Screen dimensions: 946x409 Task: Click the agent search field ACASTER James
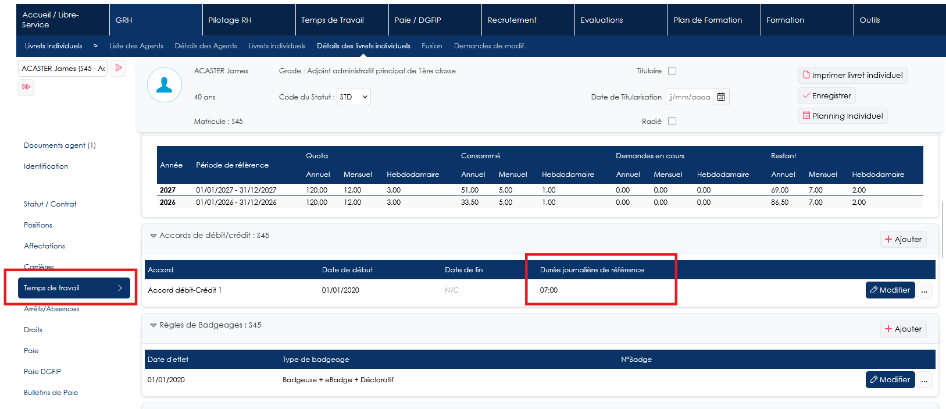pyautogui.click(x=63, y=68)
